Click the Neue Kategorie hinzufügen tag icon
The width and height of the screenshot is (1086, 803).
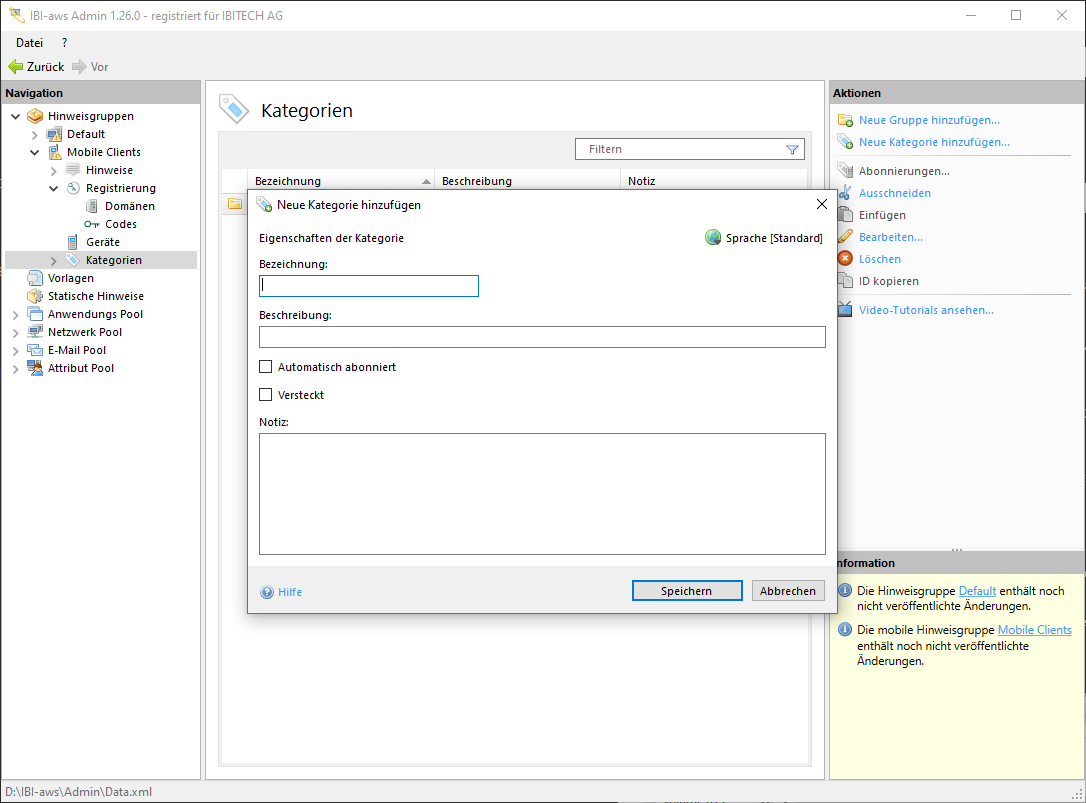click(845, 142)
